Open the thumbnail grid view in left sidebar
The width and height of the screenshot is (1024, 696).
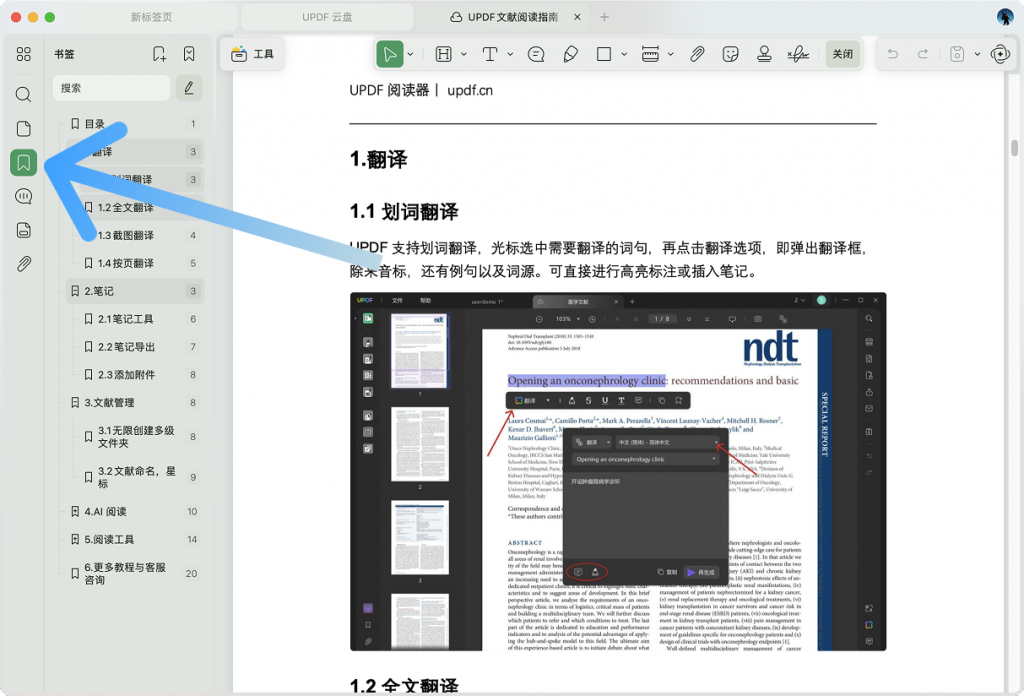click(x=24, y=54)
